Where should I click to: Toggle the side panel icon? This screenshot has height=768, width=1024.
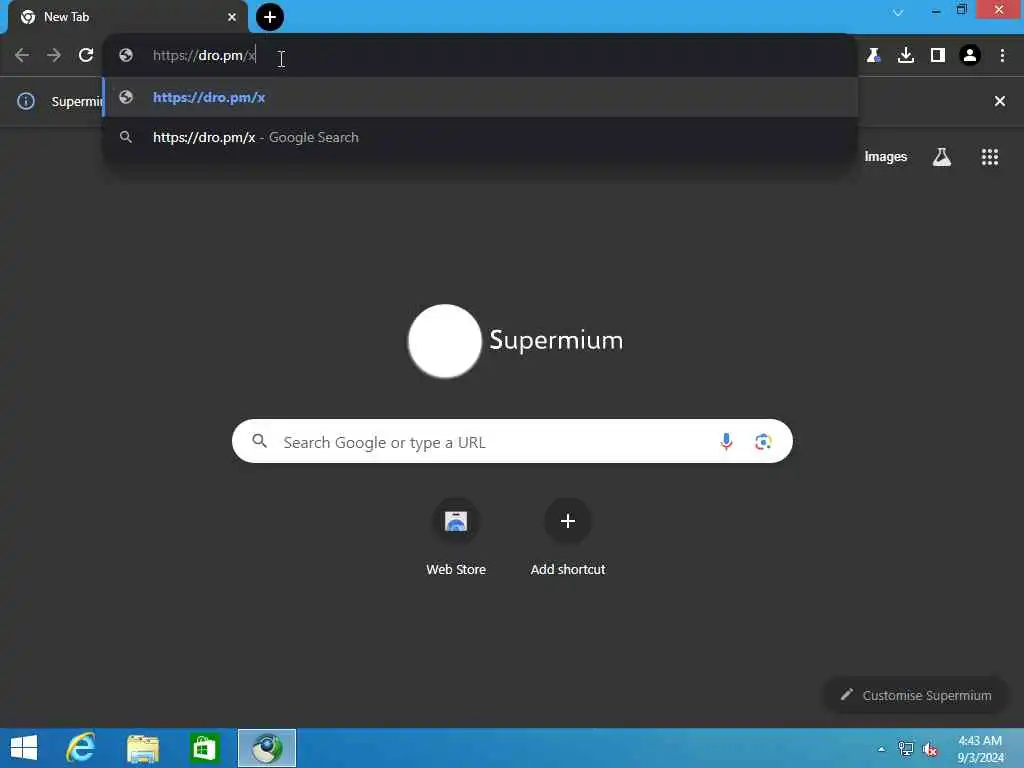click(938, 56)
